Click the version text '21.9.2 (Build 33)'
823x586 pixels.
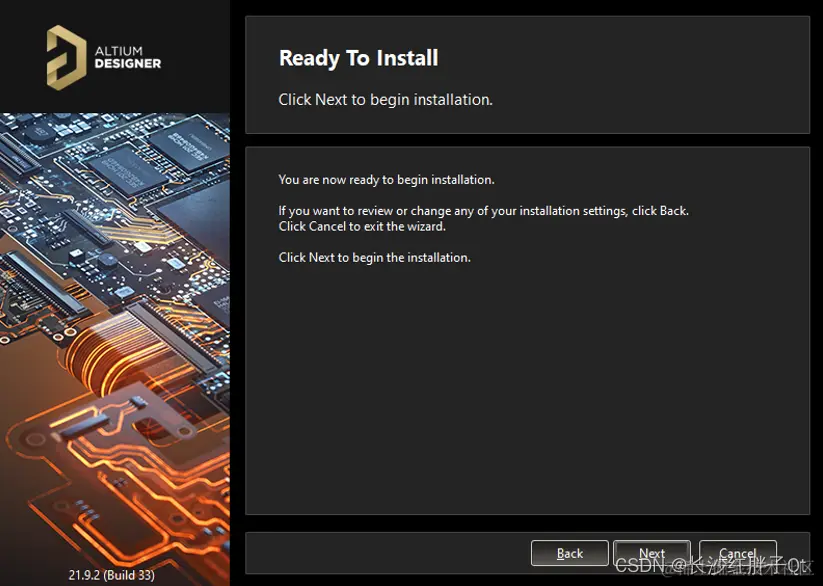pos(111,574)
